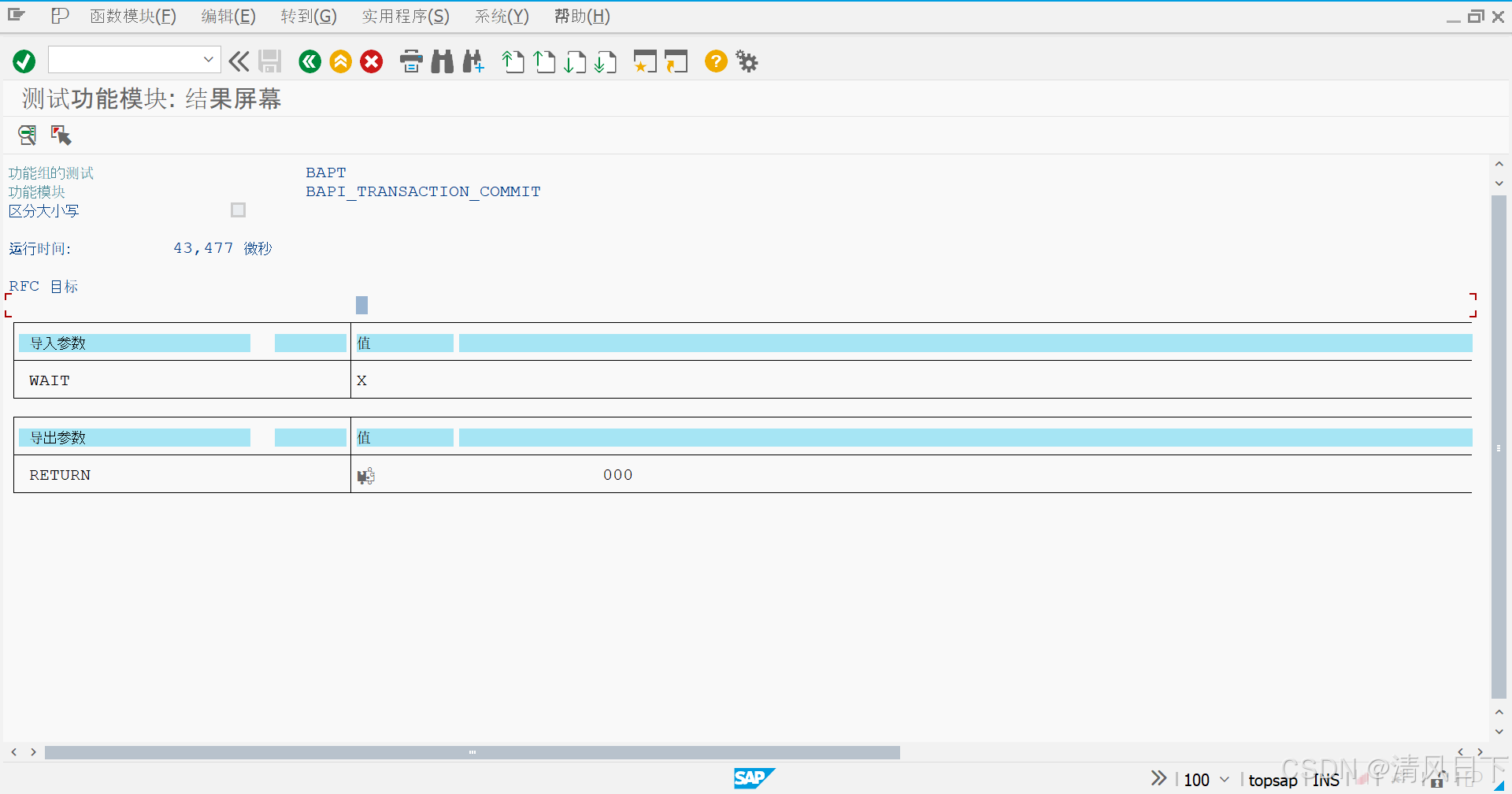Create a shortcut with the star icon
Viewport: 1512px width, 794px height.
pyautogui.click(x=644, y=61)
